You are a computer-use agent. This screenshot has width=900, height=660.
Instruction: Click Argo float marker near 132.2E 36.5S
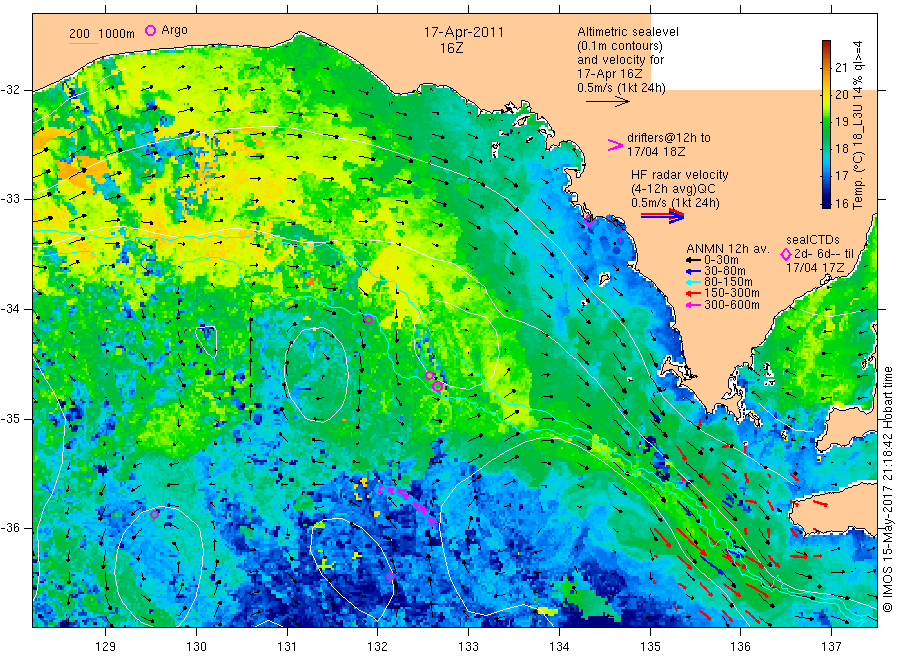(390, 576)
